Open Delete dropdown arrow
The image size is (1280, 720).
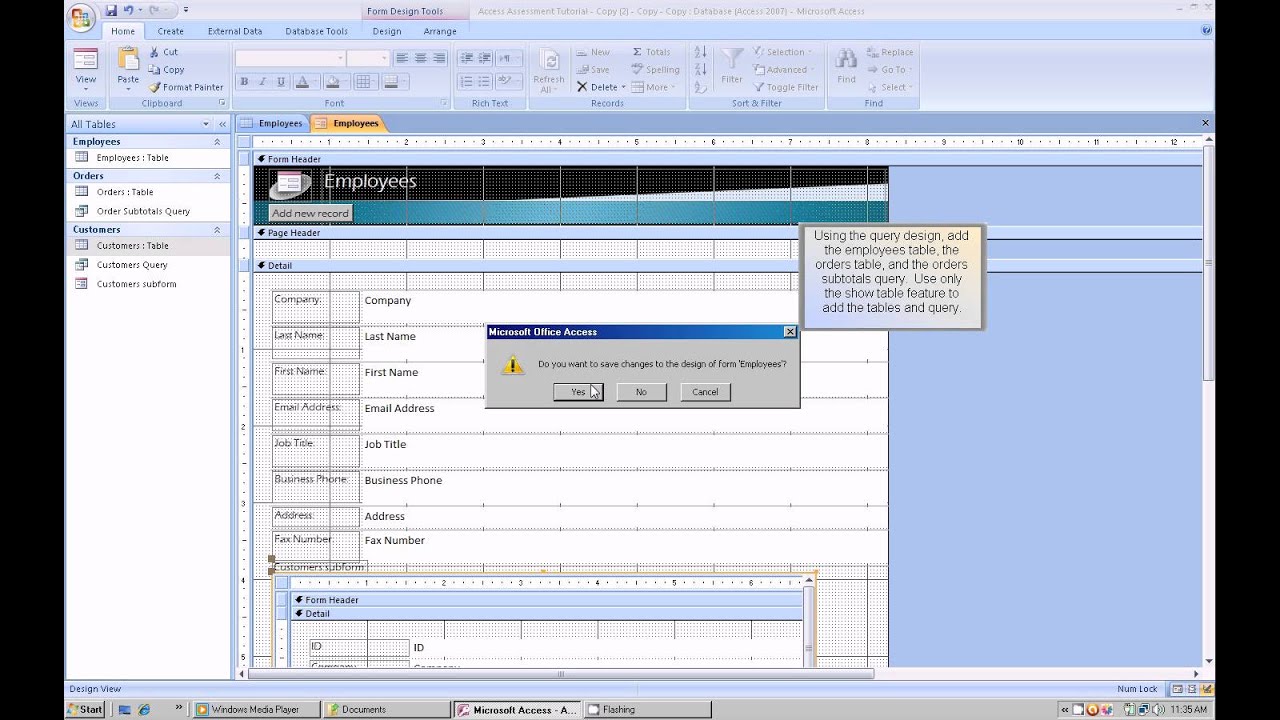point(623,87)
